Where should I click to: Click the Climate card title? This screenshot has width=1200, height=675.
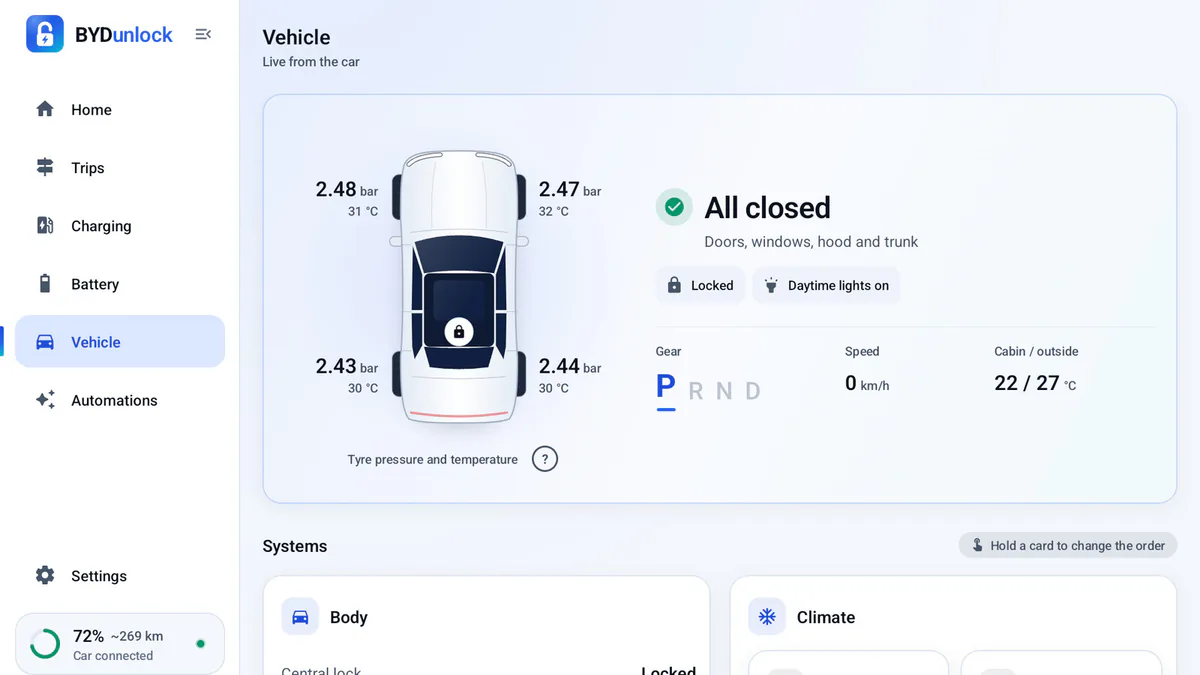coord(826,617)
